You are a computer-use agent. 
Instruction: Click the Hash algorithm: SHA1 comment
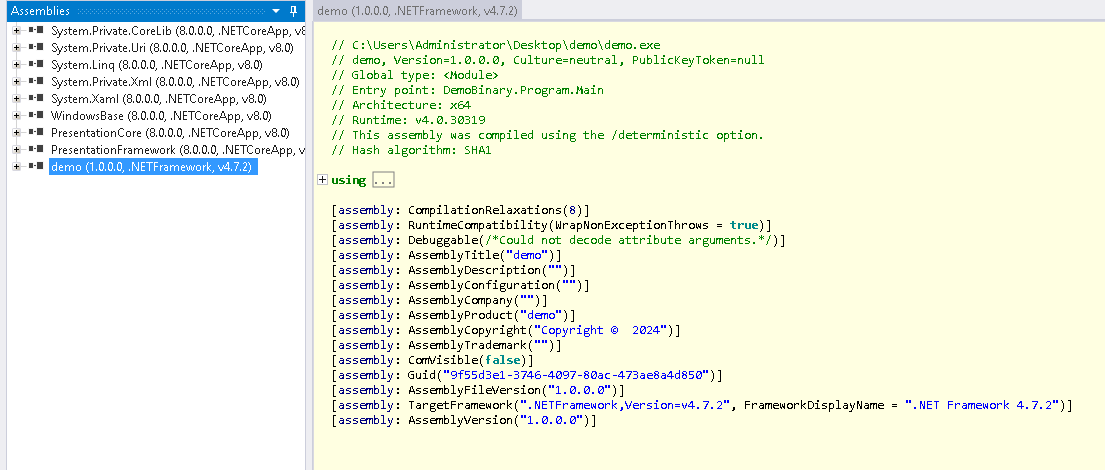412,150
